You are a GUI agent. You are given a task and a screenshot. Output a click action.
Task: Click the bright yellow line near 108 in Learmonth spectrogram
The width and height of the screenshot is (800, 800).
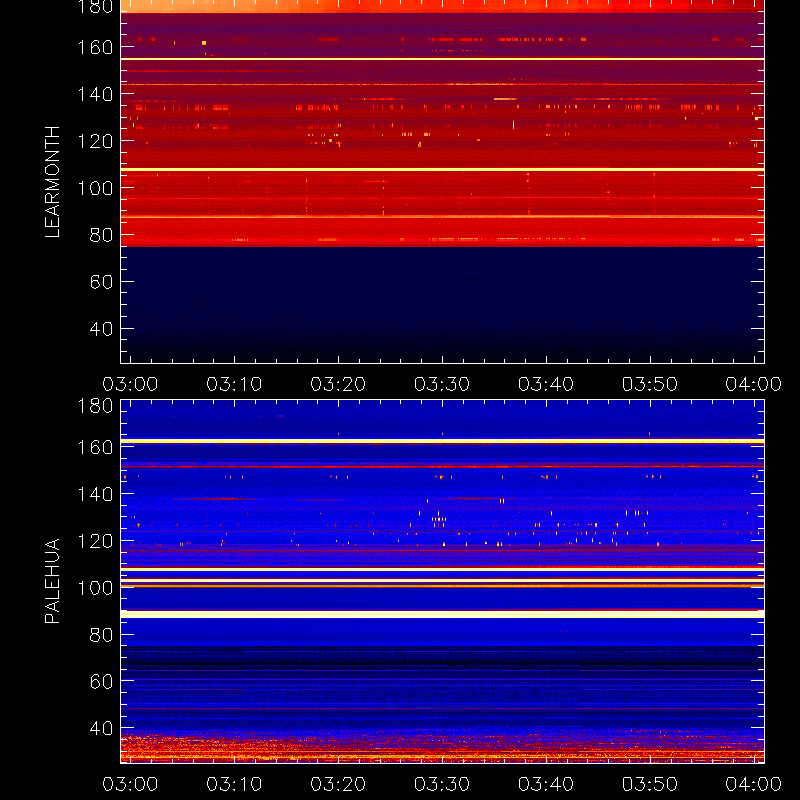[x=442, y=169]
